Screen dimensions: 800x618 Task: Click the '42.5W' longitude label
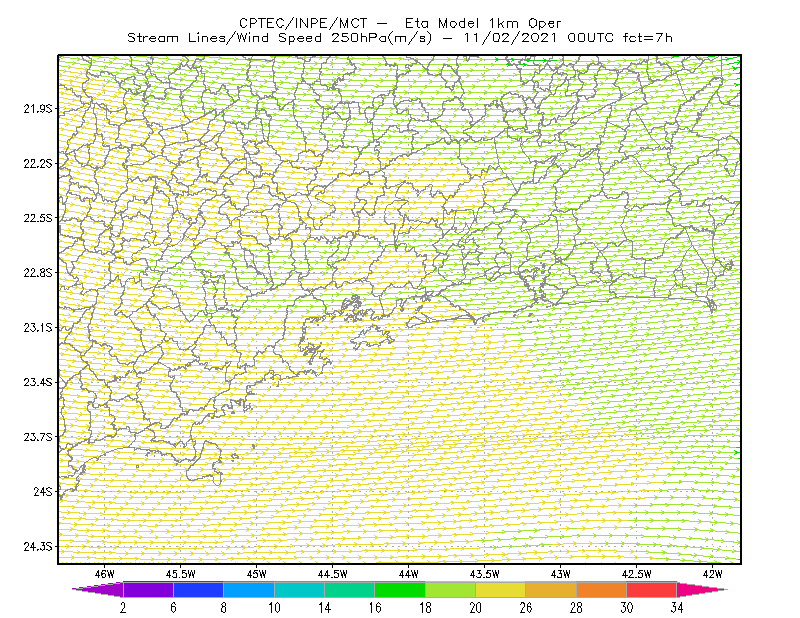(x=637, y=574)
